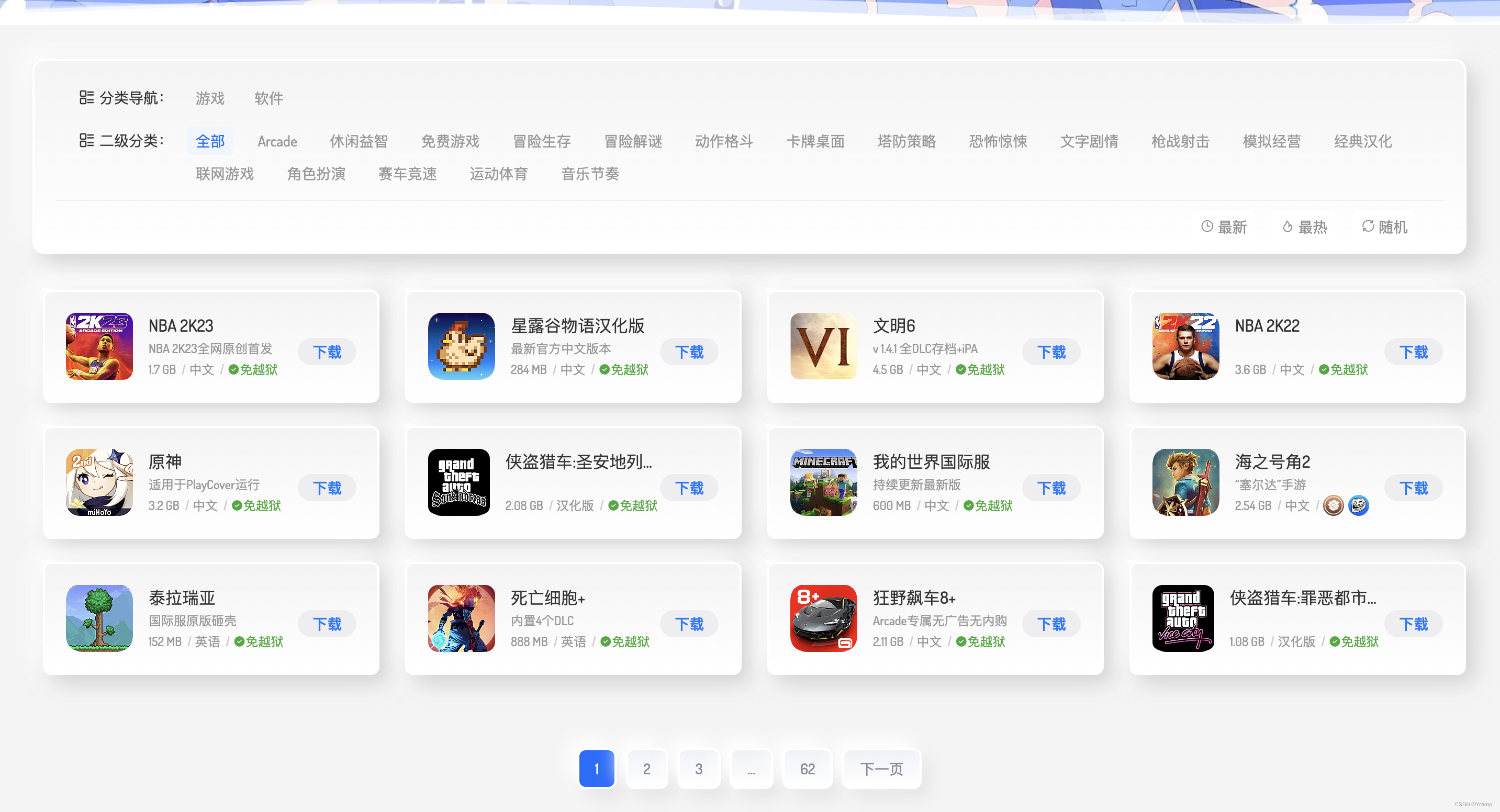Click the 二级分类 grid icon
The height and width of the screenshot is (812, 1500).
(x=86, y=140)
